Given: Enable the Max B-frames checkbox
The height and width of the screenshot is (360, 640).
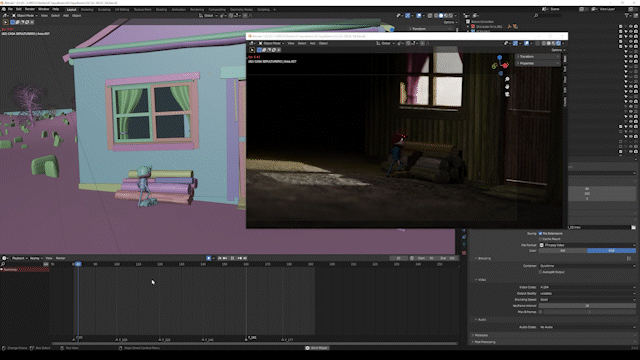Looking at the screenshot, I should coord(540,312).
